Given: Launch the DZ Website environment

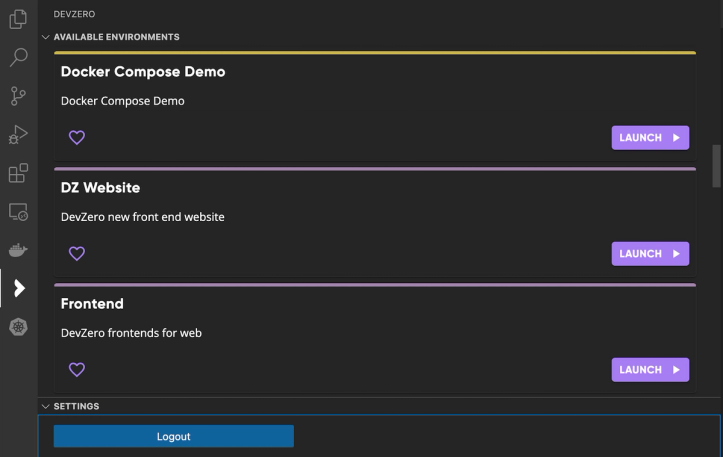Looking at the screenshot, I should click(650, 254).
